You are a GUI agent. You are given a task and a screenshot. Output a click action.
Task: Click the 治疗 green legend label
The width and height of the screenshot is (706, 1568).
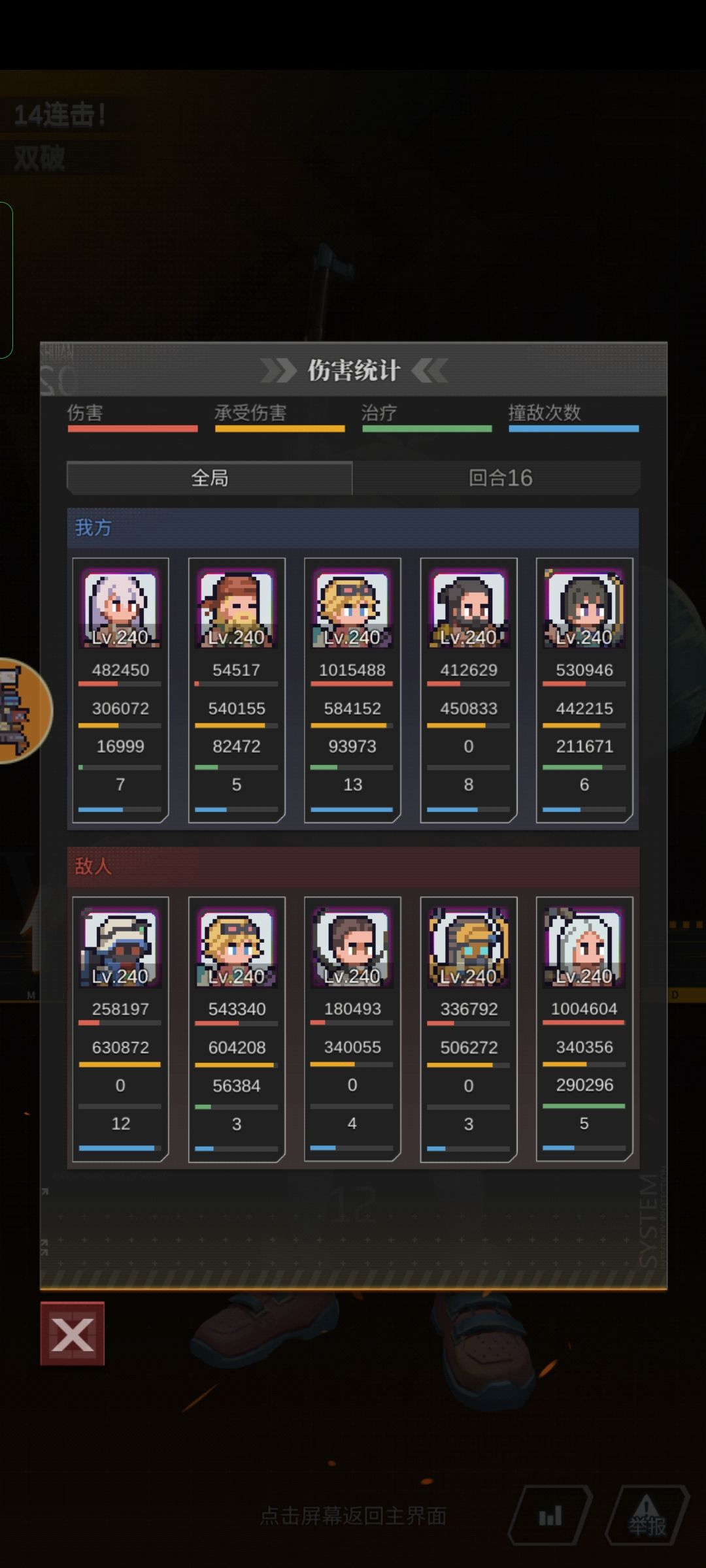(x=379, y=412)
